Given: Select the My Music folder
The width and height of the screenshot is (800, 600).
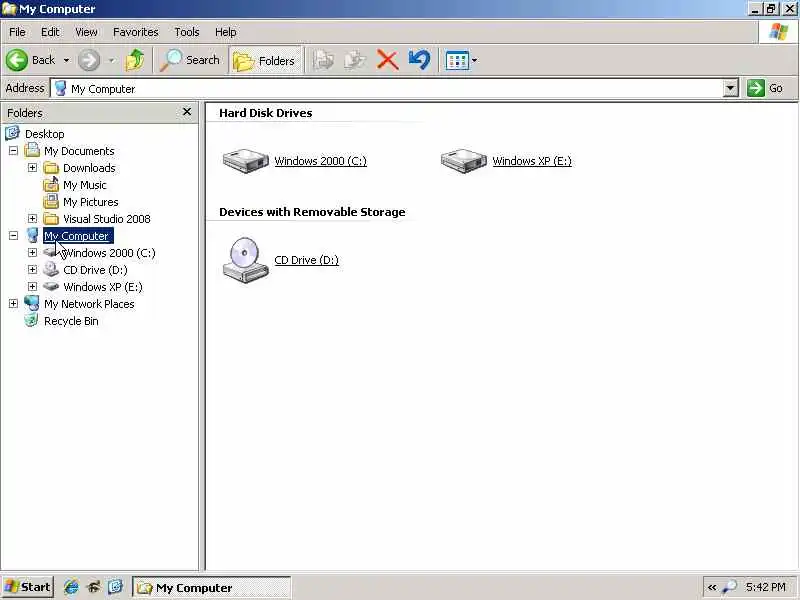Looking at the screenshot, I should coord(85,185).
